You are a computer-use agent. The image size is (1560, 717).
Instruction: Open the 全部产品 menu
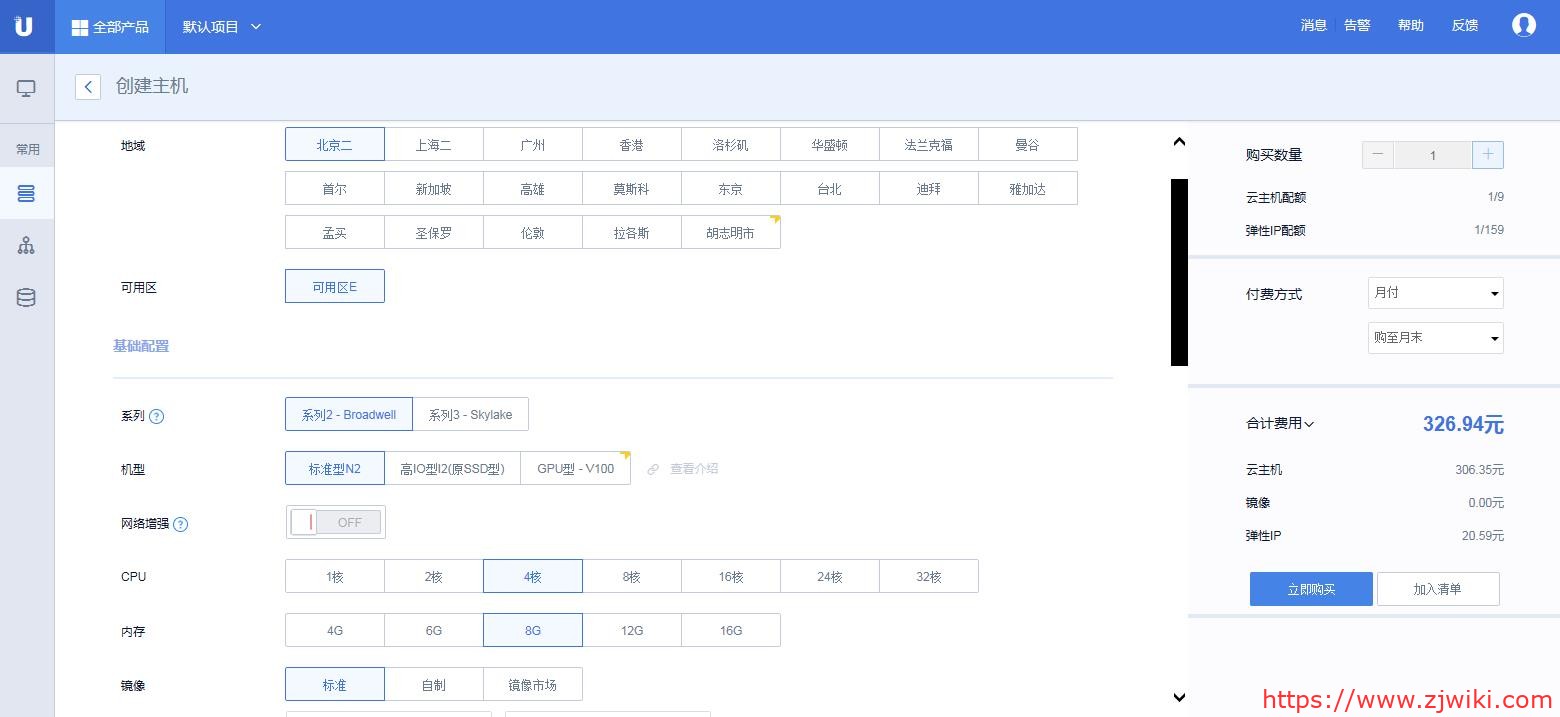click(x=110, y=27)
